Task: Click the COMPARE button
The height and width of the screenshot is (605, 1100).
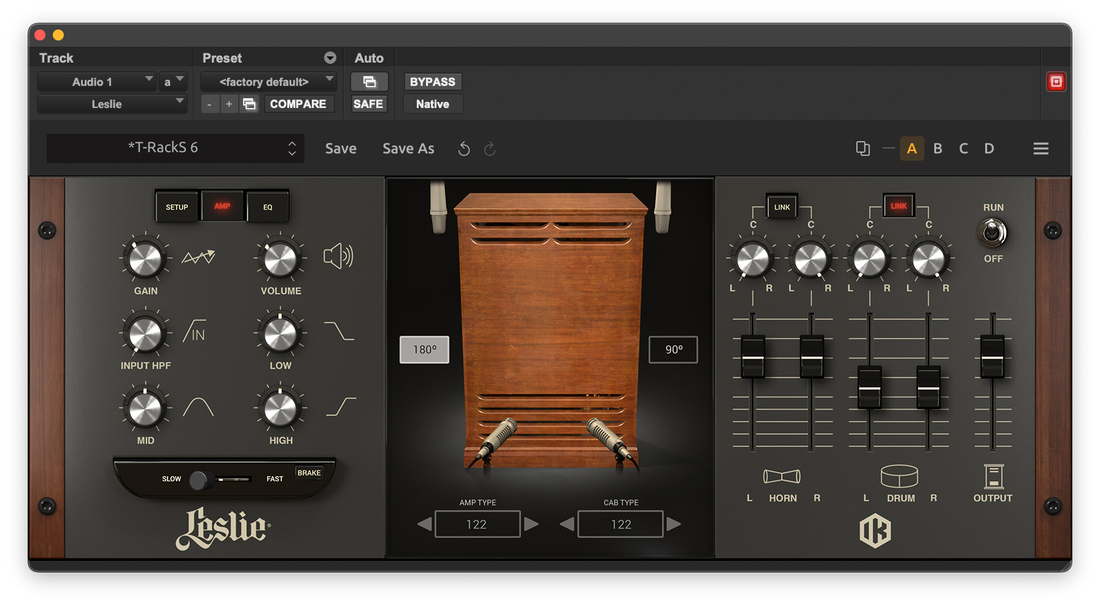Action: click(x=298, y=104)
